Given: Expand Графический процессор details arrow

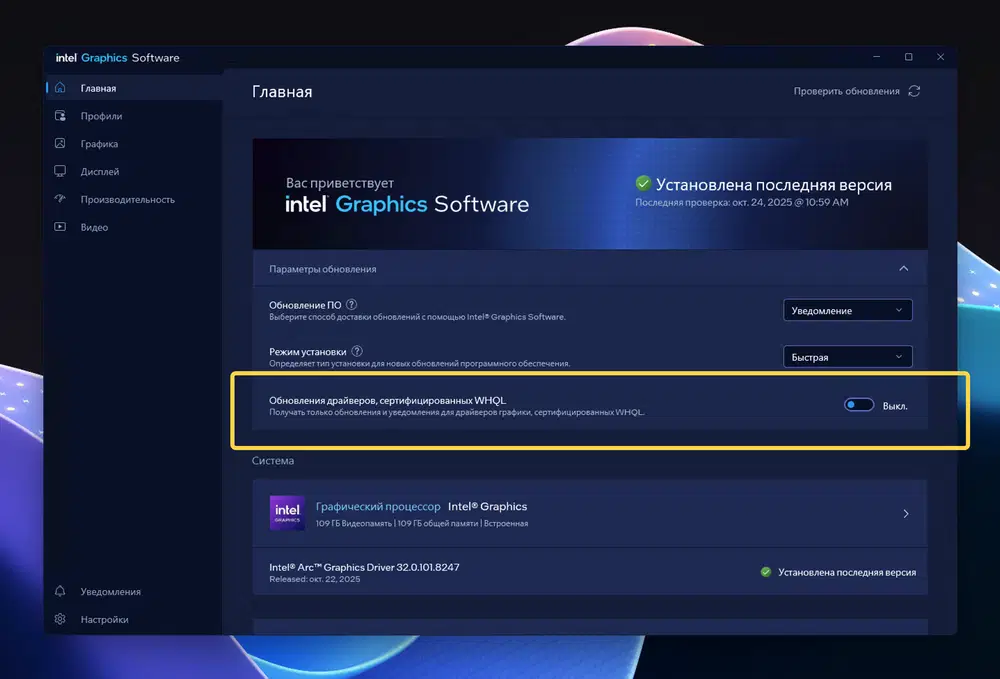Looking at the screenshot, I should click(906, 513).
